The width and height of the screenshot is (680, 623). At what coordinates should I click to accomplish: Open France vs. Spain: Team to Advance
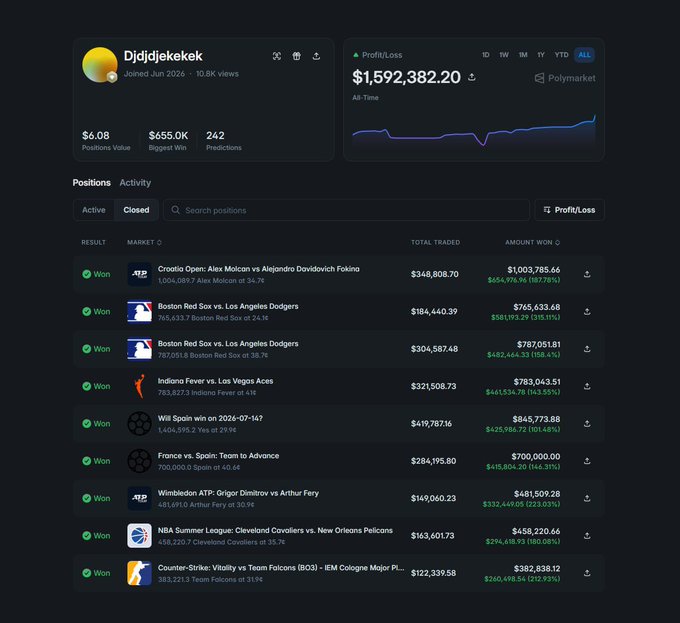click(218, 455)
